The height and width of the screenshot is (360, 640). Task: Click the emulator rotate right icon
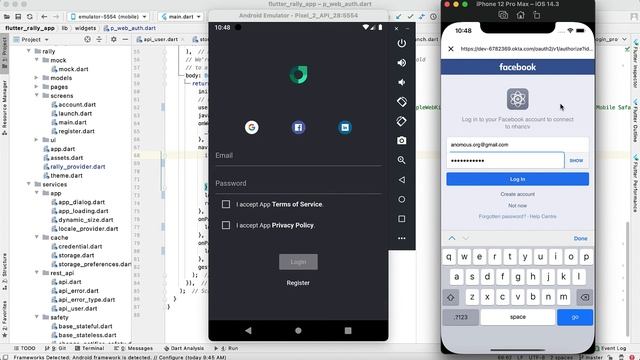[402, 121]
